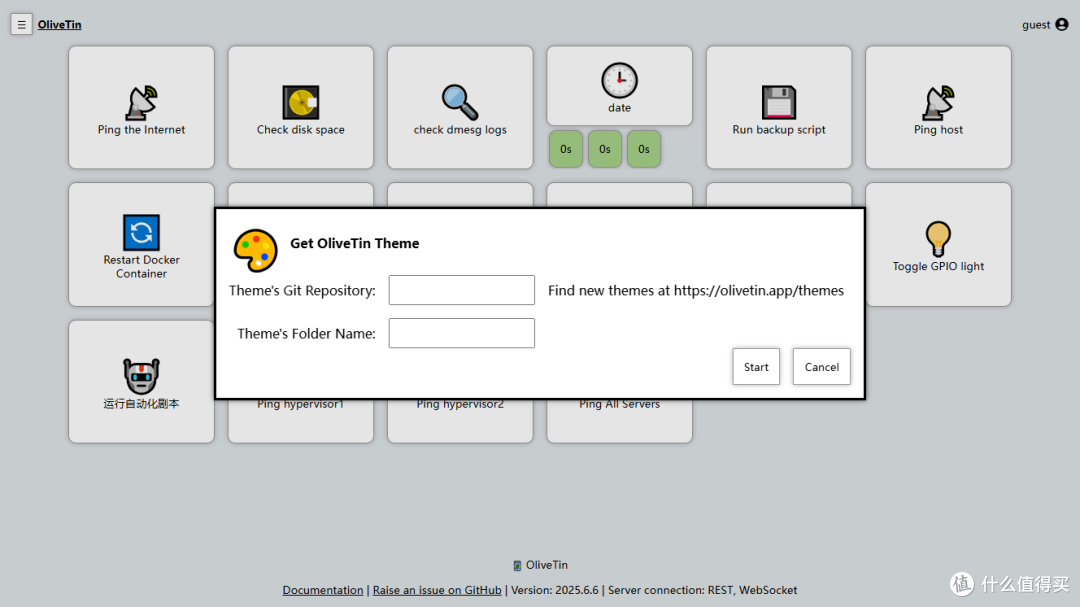Image resolution: width=1080 pixels, height=607 pixels.
Task: Cancel the Get OliveTin Theme dialog
Action: (822, 367)
